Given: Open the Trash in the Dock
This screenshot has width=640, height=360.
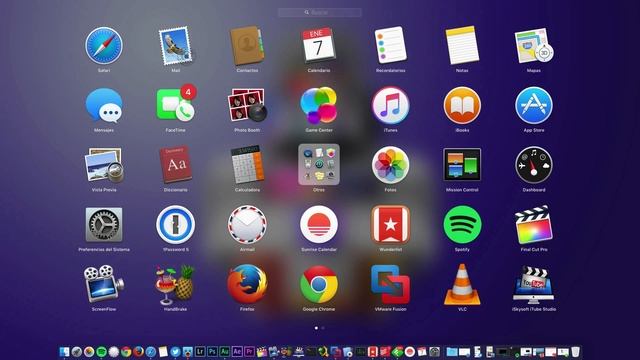Looking at the screenshot, I should click(x=575, y=351).
